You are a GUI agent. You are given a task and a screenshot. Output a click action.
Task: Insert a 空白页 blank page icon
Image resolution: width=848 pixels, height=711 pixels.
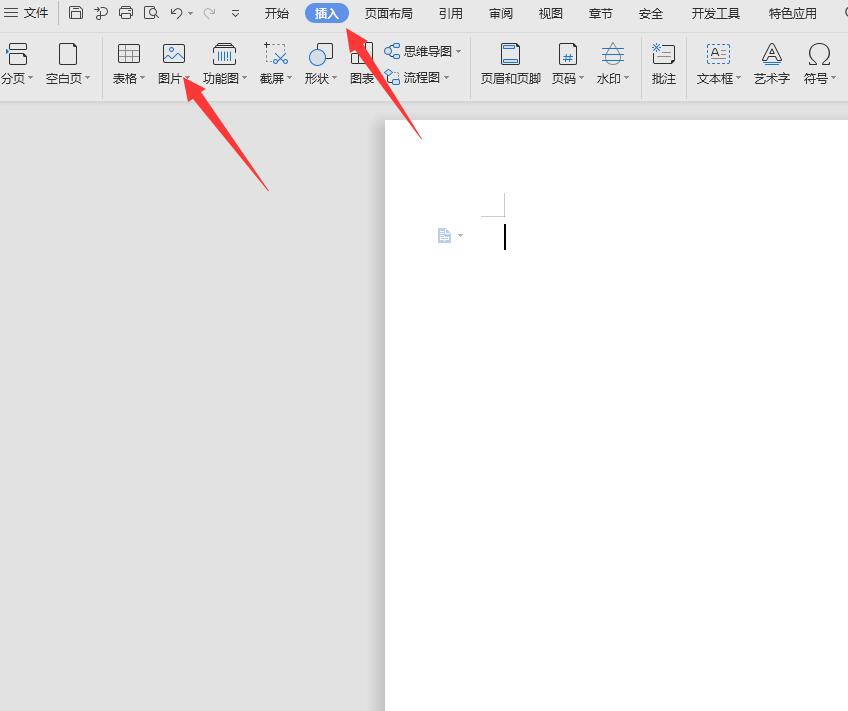coord(68,54)
